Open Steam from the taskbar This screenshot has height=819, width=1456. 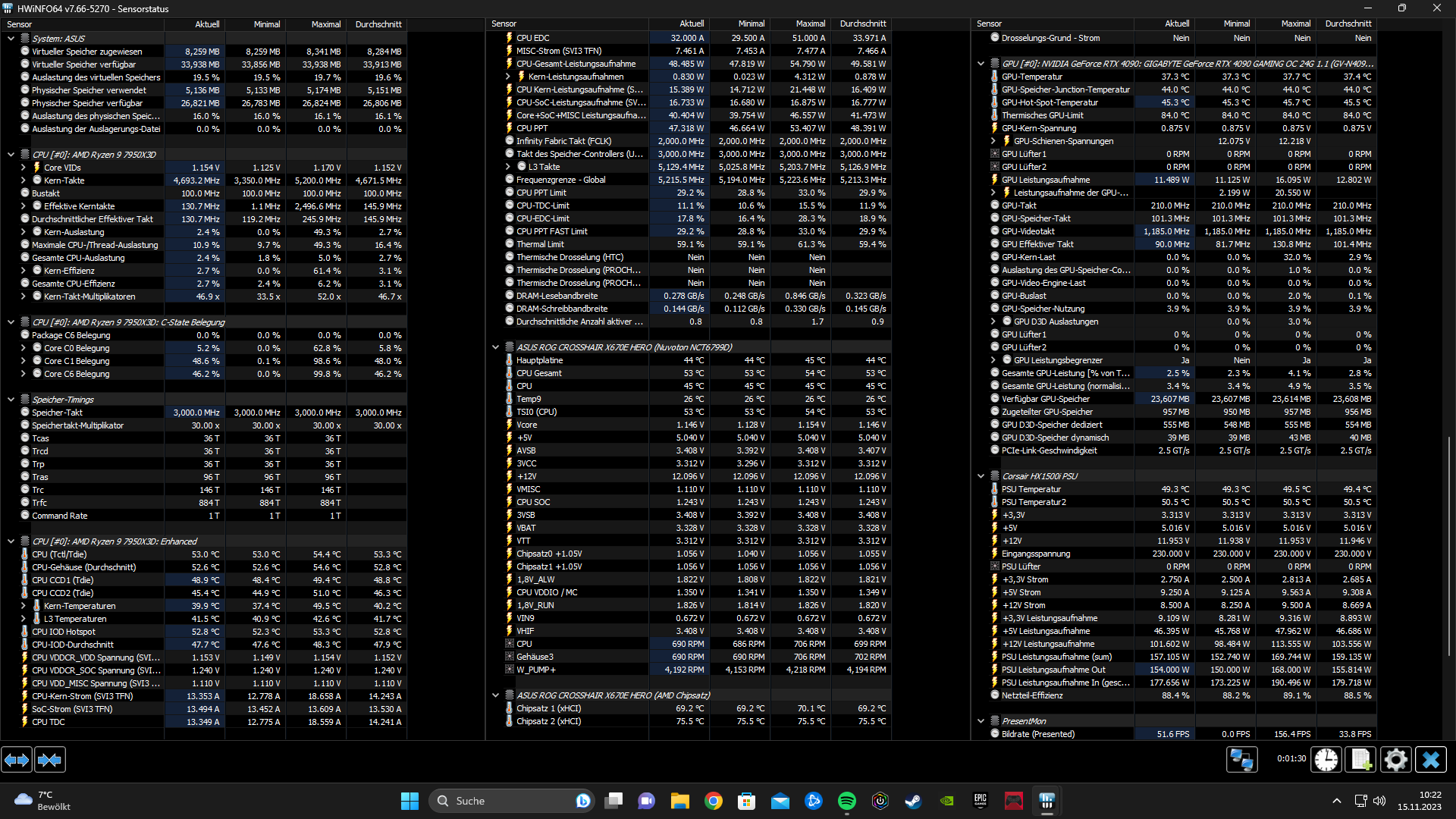pyautogui.click(x=913, y=801)
